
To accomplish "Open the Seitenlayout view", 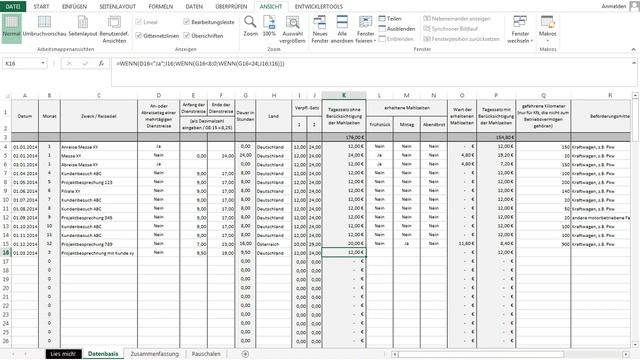I will click(83, 28).
